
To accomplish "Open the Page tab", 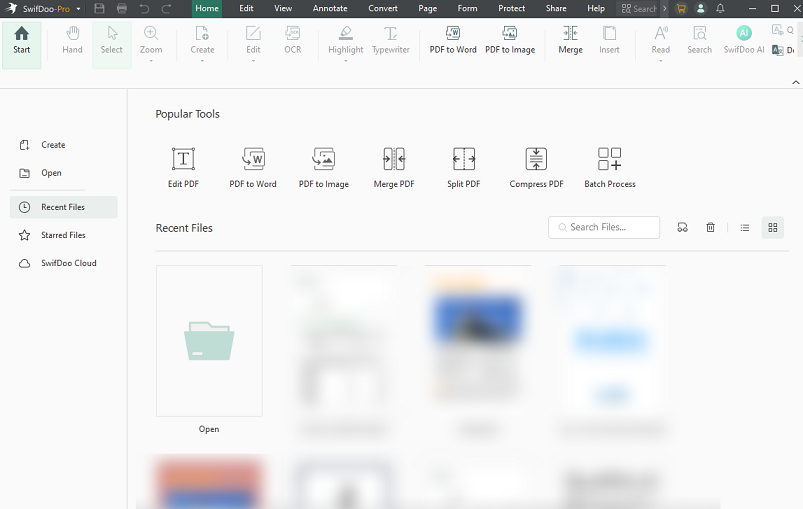I will (x=427, y=9).
